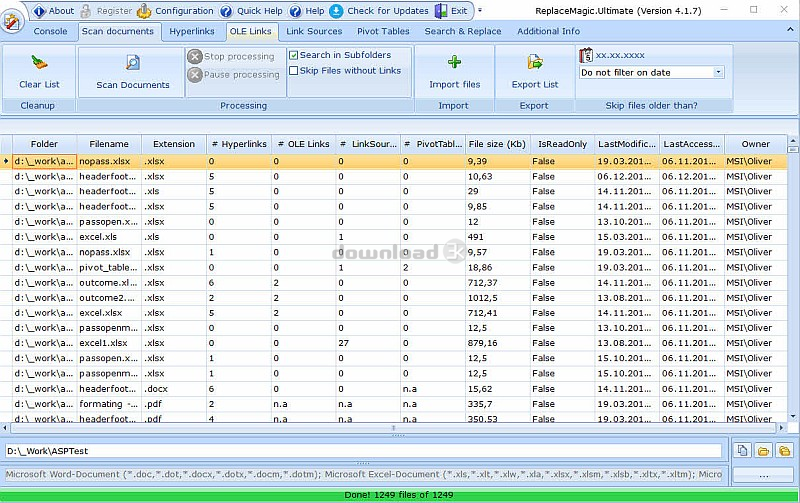Open the 'Do not filter on date' dropdown

[x=718, y=73]
